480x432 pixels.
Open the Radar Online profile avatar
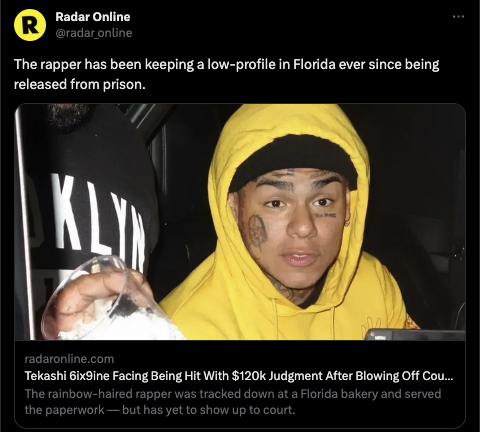tap(30, 25)
